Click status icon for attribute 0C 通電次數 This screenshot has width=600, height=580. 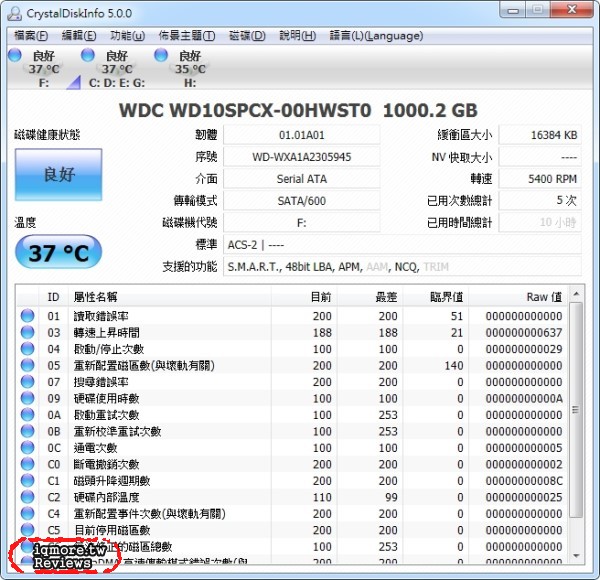27,447
